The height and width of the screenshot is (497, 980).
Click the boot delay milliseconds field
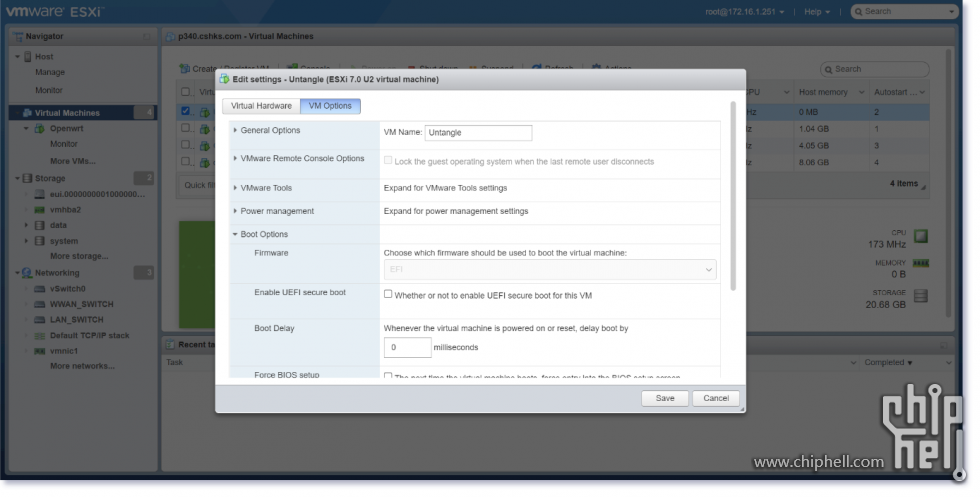pyautogui.click(x=408, y=348)
